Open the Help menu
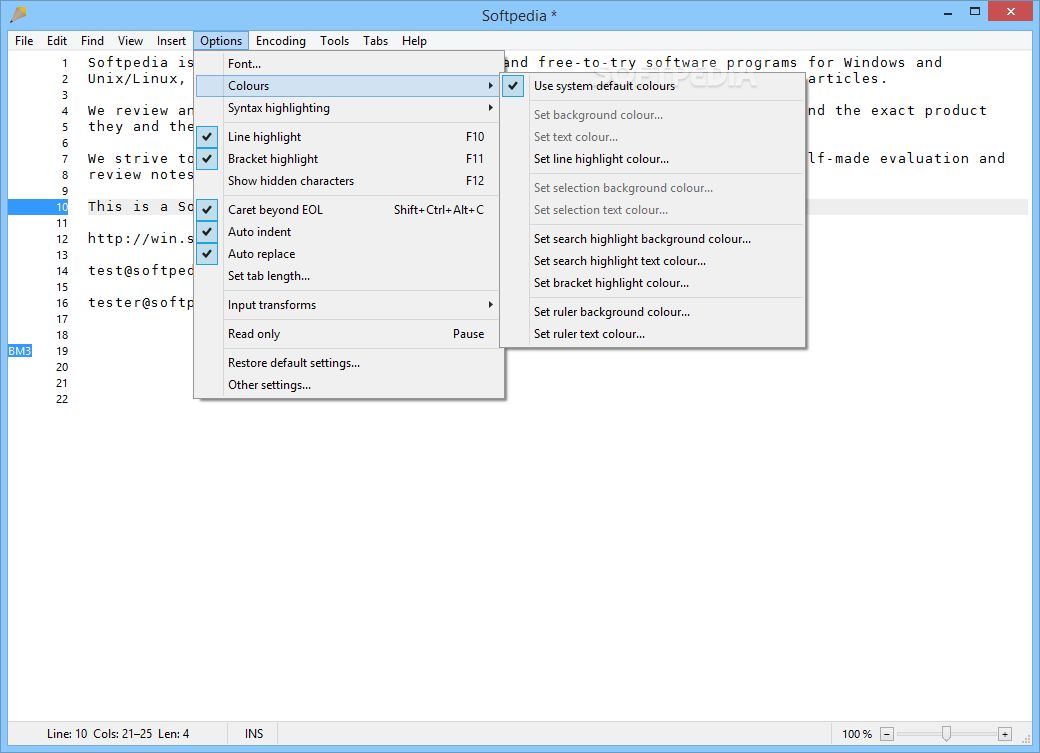This screenshot has width=1040, height=753. click(x=414, y=40)
